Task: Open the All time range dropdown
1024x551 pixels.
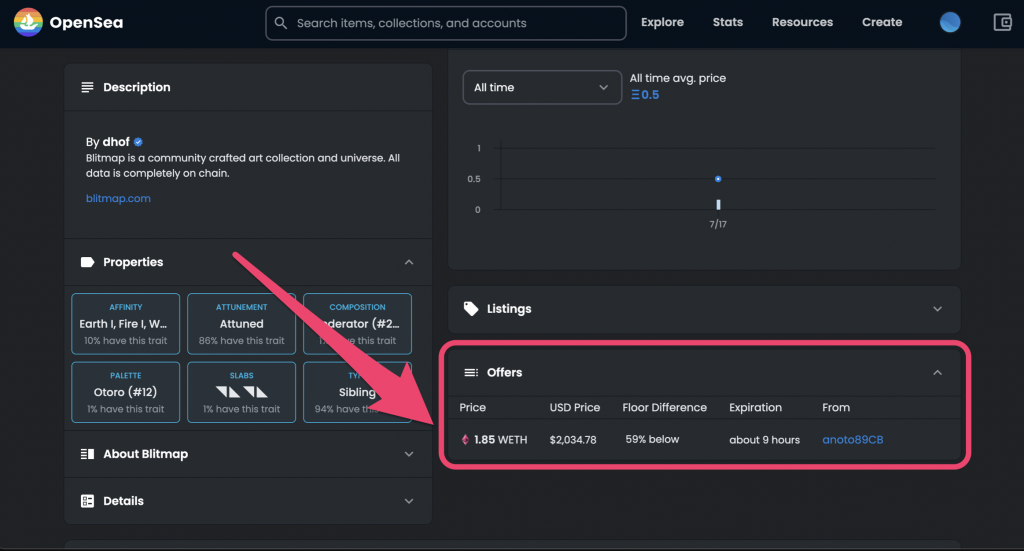Action: point(541,87)
